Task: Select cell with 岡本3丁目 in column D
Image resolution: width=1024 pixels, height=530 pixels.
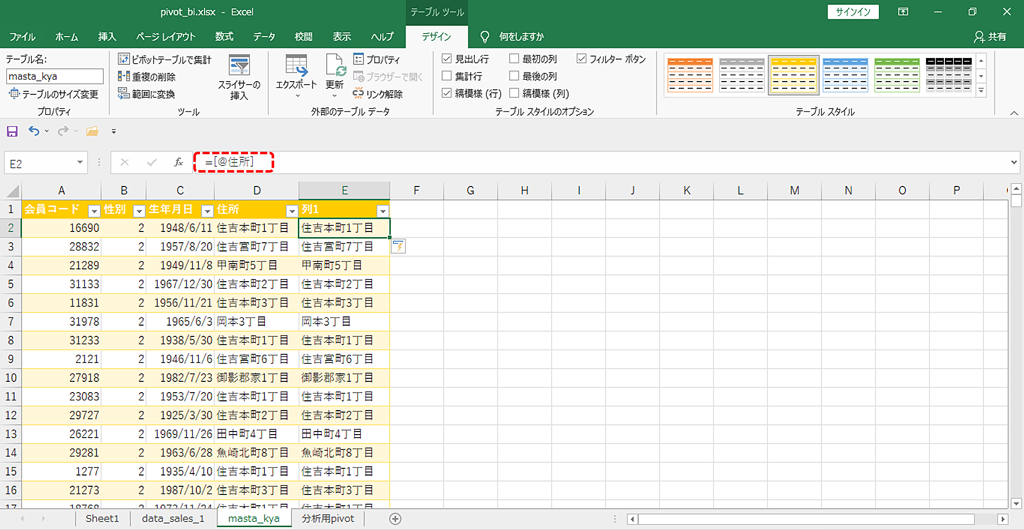Action: pyautogui.click(x=256, y=321)
